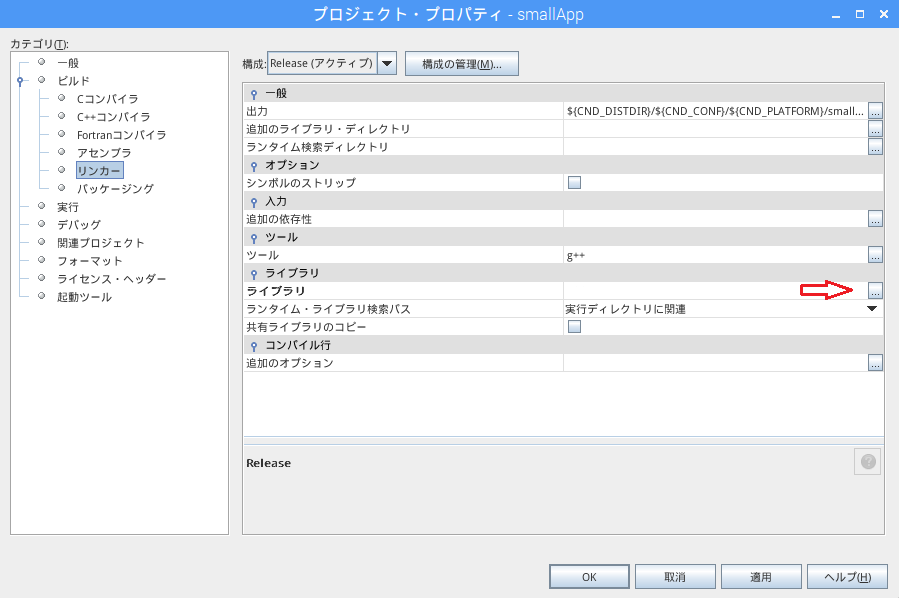Screen dimensions: 899x598
Task: Collapse the 一般 property section
Action: 254,93
